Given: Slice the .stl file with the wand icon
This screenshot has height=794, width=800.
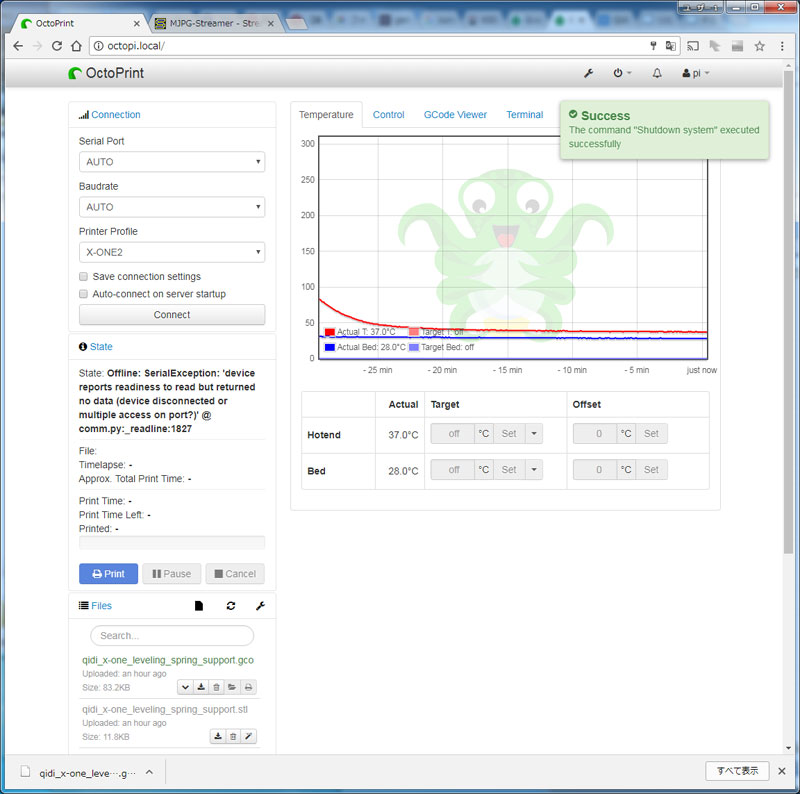Looking at the screenshot, I should click(248, 736).
